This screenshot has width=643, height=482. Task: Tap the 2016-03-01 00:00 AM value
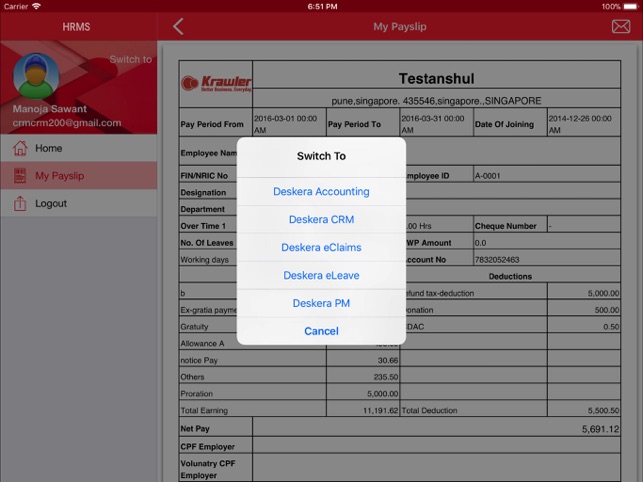coord(285,124)
